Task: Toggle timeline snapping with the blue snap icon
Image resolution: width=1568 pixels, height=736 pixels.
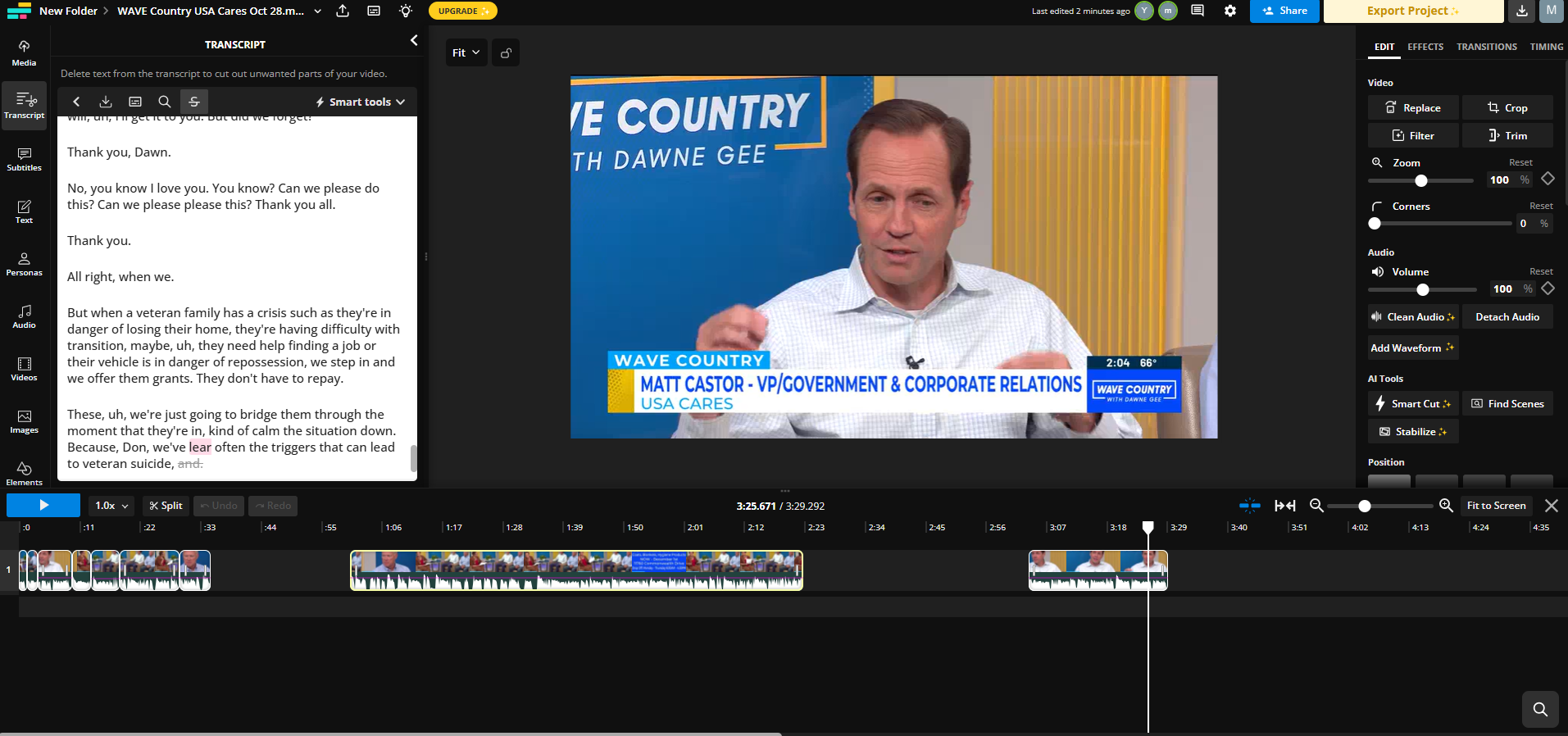Action: click(1250, 506)
